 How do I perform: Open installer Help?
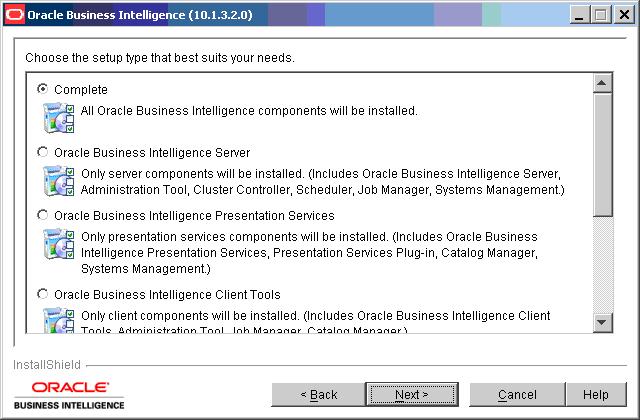coord(596,395)
